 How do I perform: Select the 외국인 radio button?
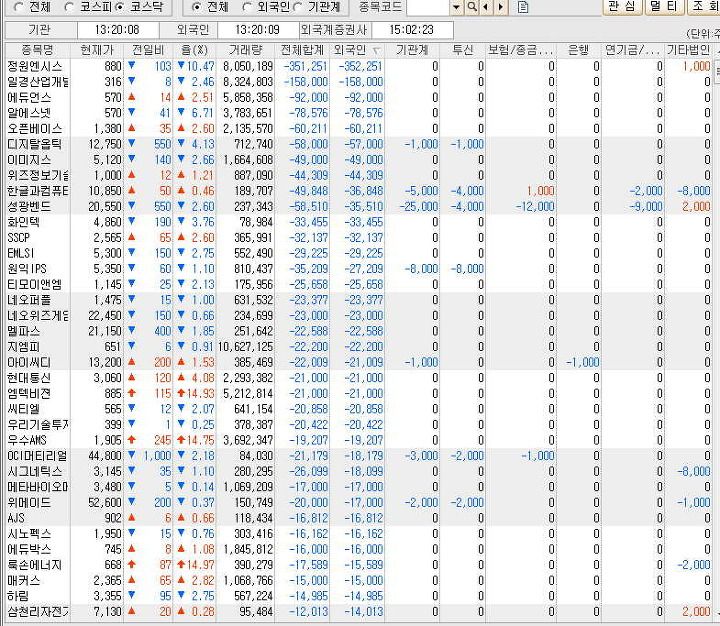(247, 7)
